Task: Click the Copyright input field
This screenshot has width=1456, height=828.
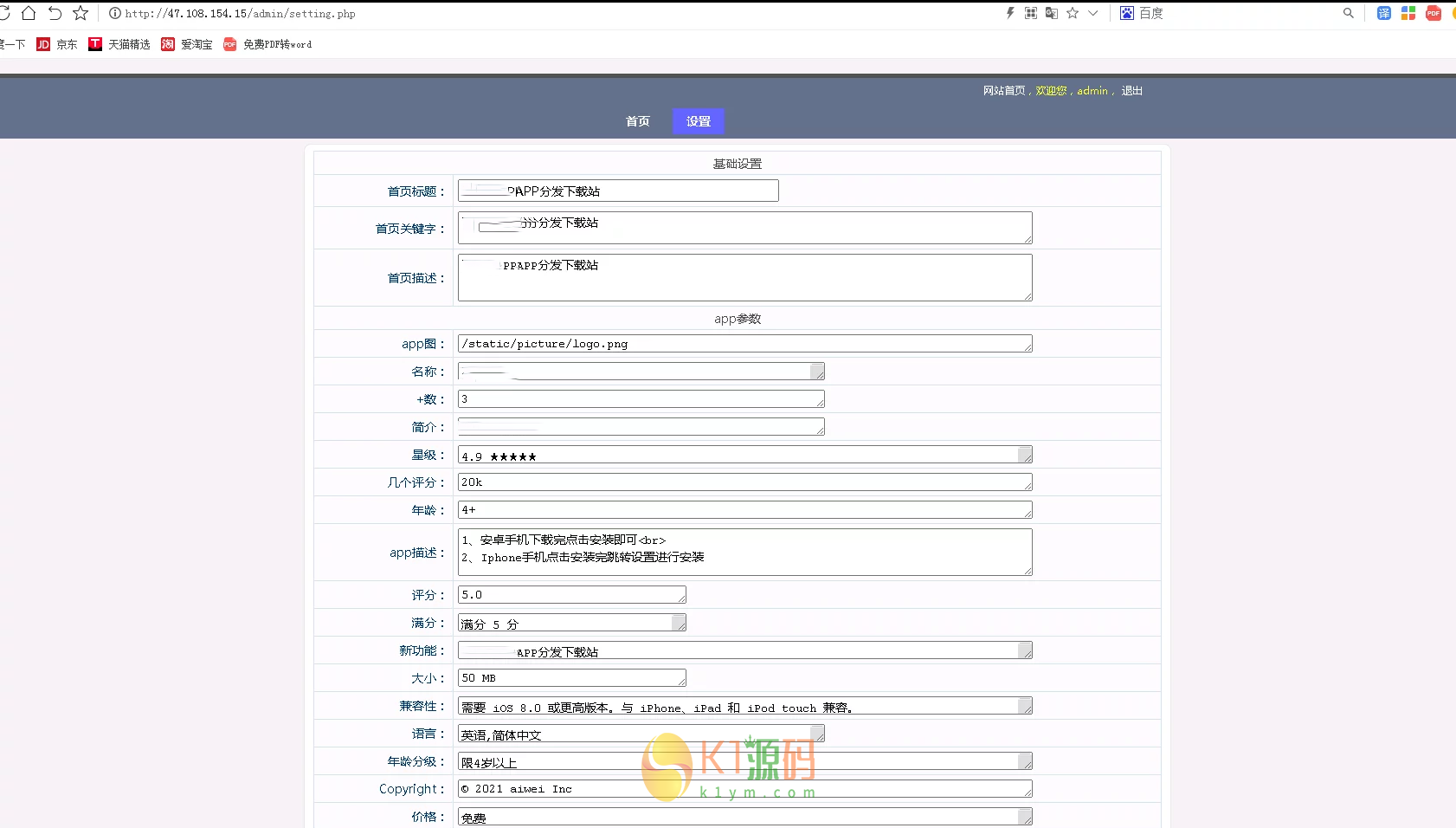Action: coord(744,789)
